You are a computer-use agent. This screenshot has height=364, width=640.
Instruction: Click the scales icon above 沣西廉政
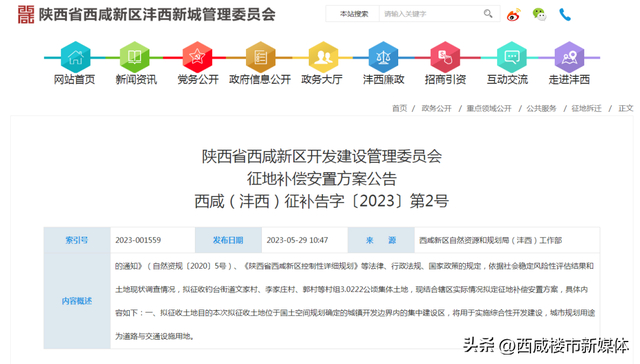click(x=383, y=57)
